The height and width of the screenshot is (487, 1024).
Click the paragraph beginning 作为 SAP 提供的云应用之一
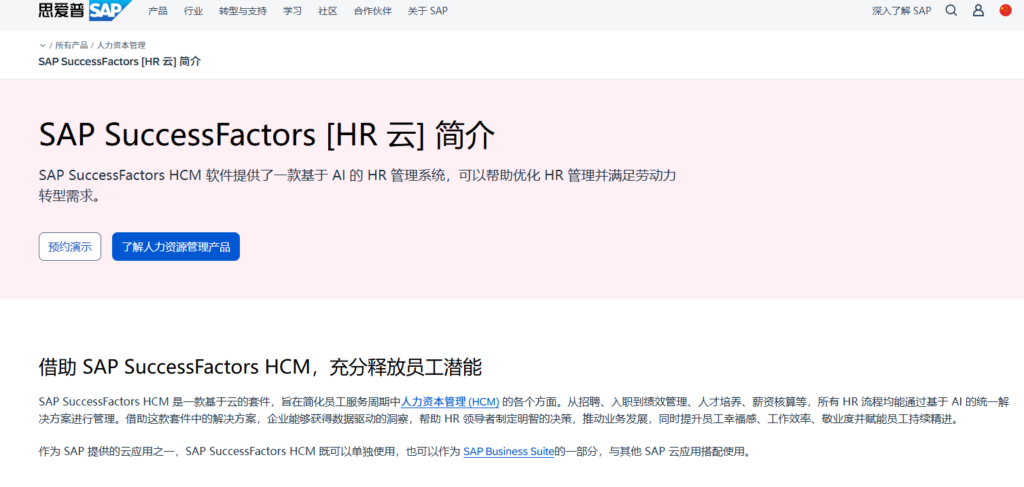[394, 451]
